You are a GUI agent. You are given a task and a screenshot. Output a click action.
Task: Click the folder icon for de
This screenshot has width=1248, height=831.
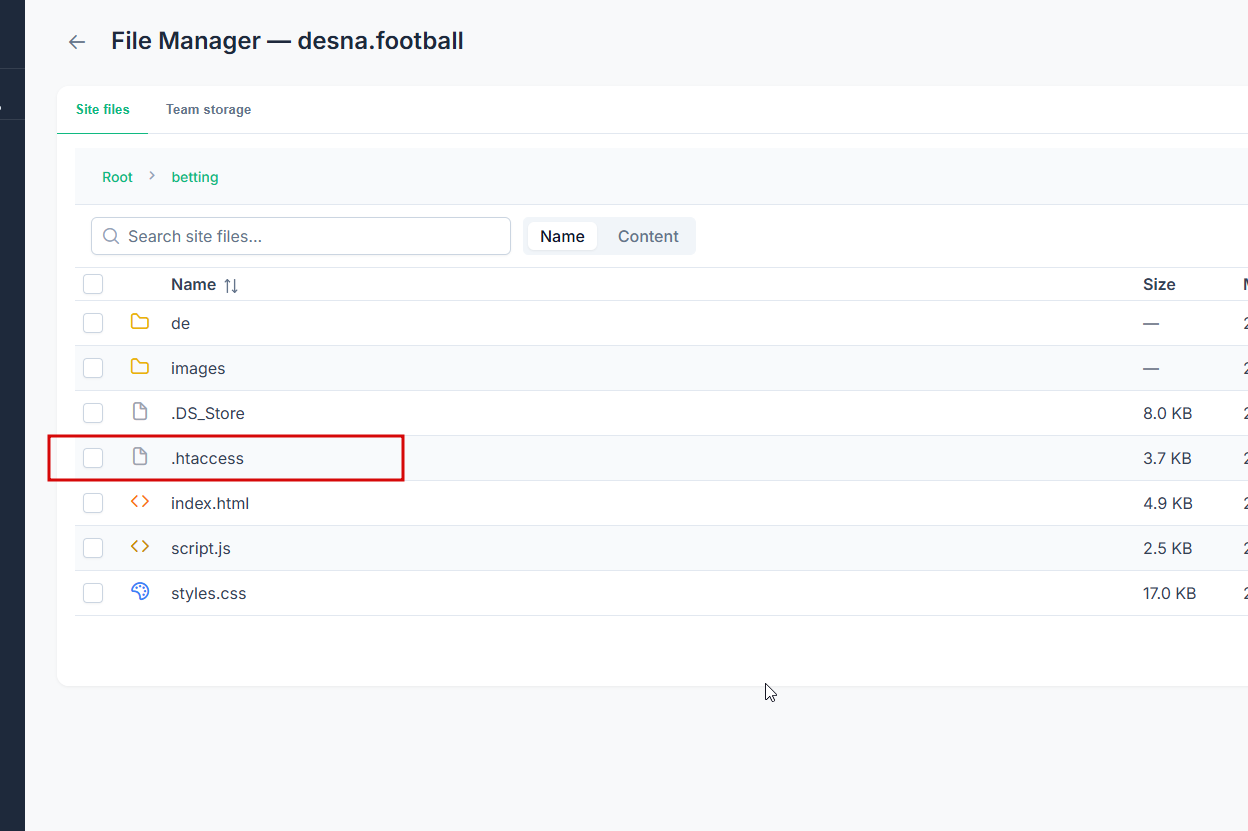pyautogui.click(x=140, y=322)
